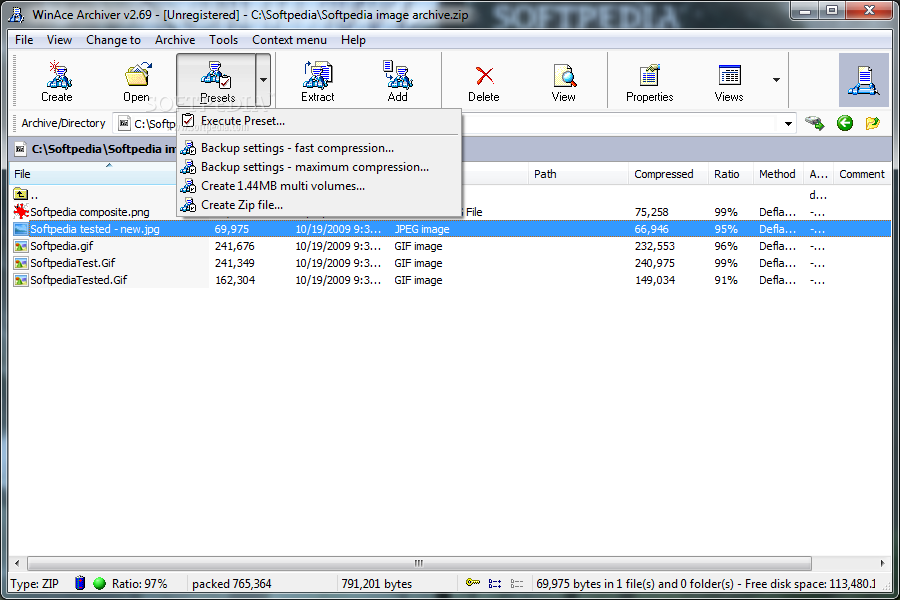
Task: Click the green status circle icon
Action: [99, 583]
